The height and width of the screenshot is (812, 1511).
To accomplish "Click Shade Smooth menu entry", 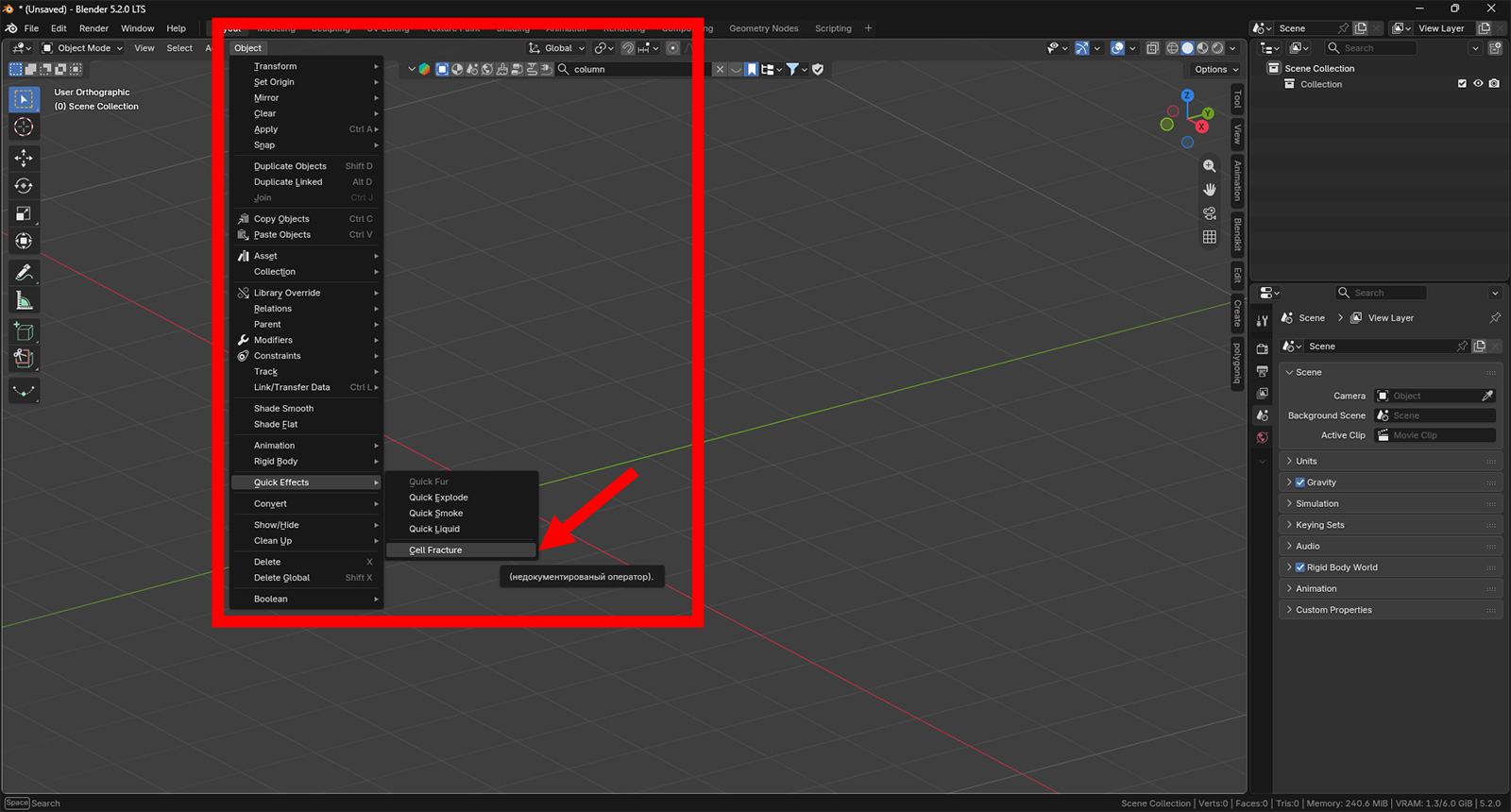I will (x=307, y=409).
